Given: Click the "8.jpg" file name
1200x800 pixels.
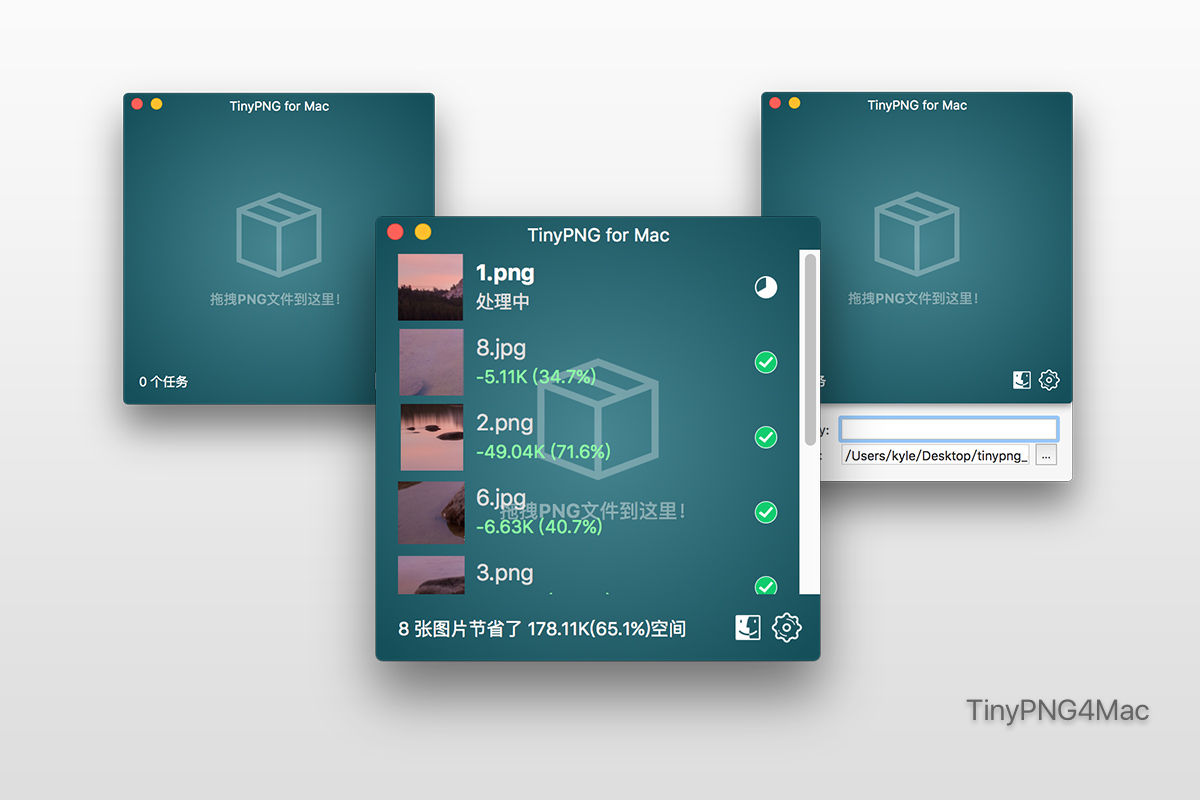Looking at the screenshot, I should click(501, 348).
